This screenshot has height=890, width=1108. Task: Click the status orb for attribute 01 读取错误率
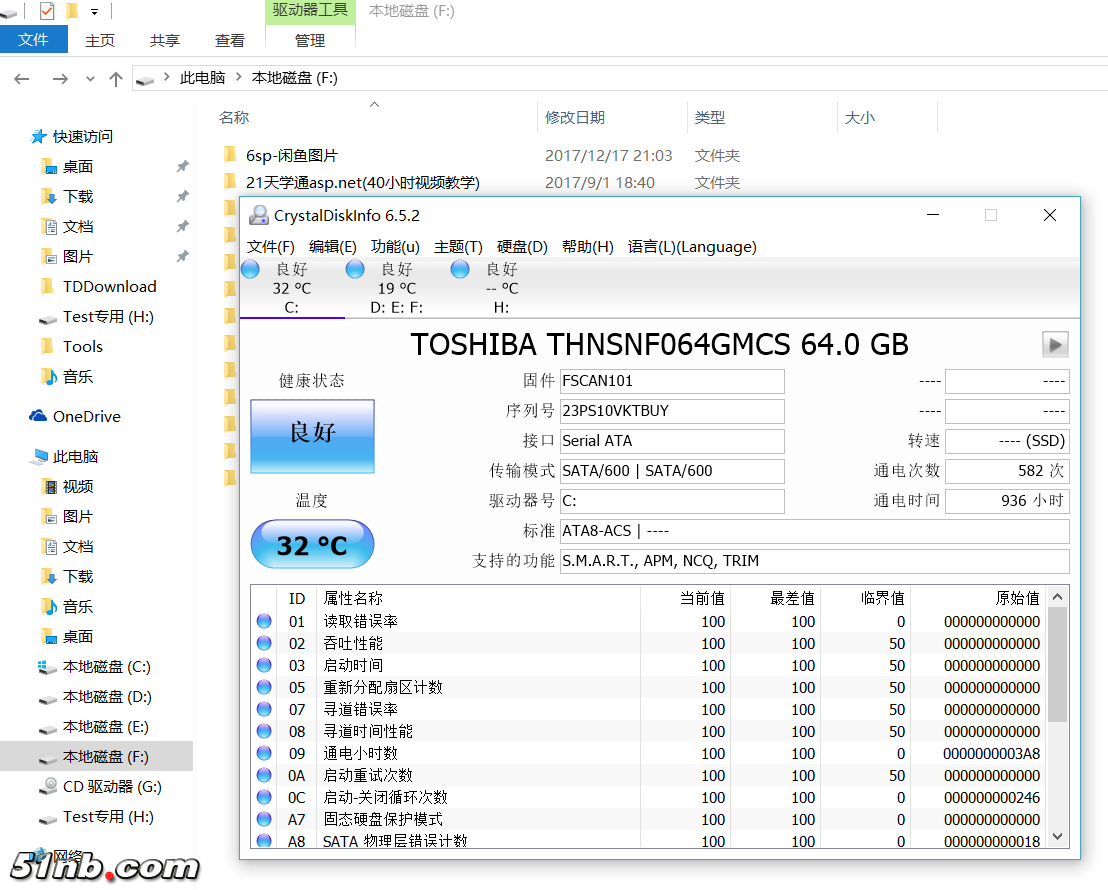[264, 621]
